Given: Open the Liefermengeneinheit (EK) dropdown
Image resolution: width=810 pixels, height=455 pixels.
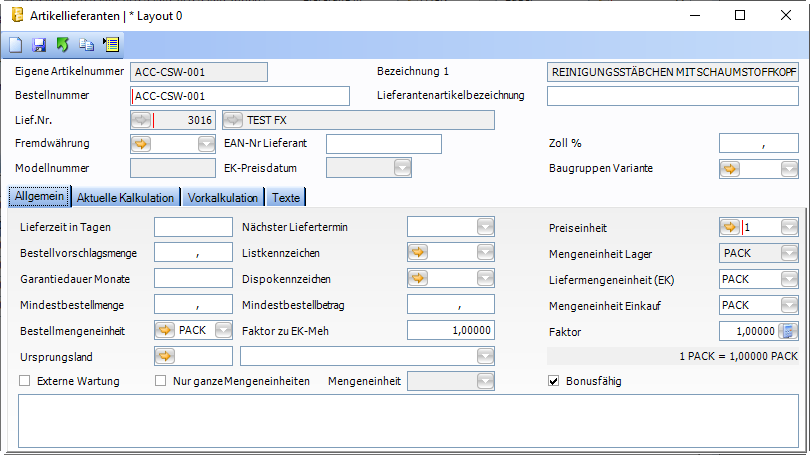Looking at the screenshot, I should [x=789, y=279].
